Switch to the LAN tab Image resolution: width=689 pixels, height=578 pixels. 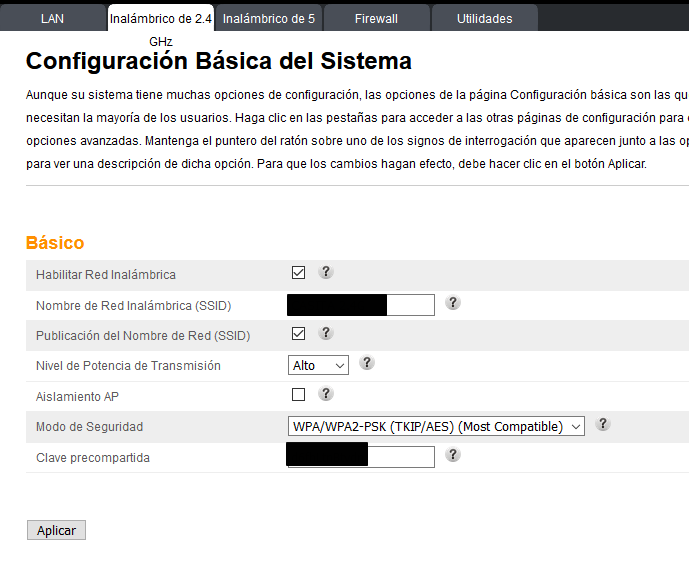(x=52, y=18)
